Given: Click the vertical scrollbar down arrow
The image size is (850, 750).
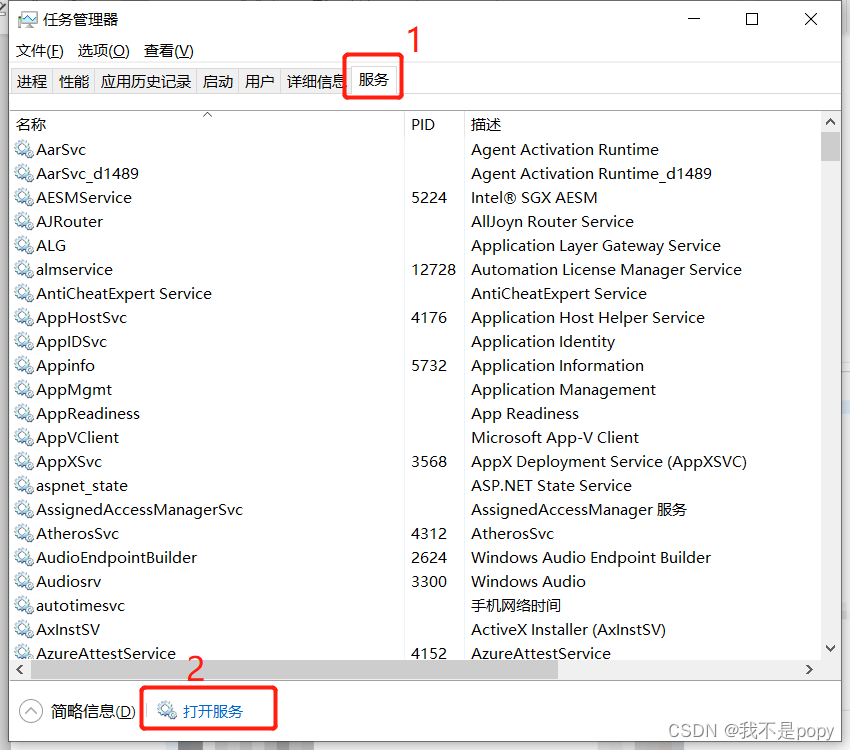Looking at the screenshot, I should pos(830,648).
